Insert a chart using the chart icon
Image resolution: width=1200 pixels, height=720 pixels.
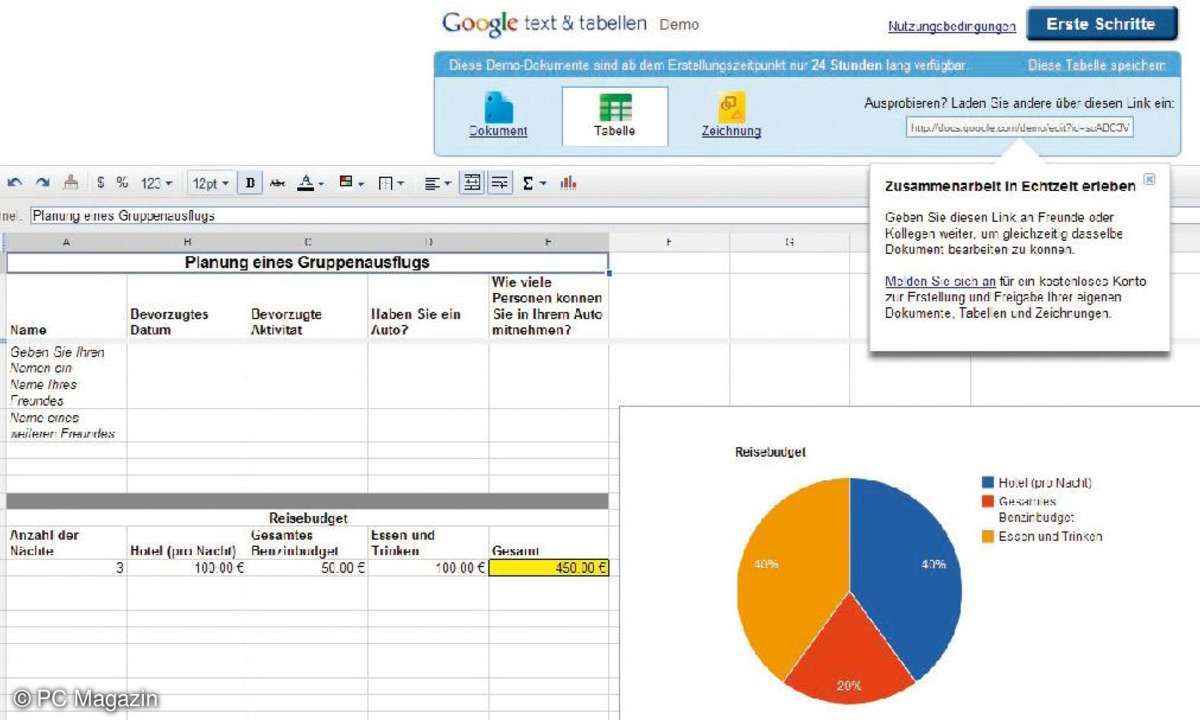click(x=569, y=183)
